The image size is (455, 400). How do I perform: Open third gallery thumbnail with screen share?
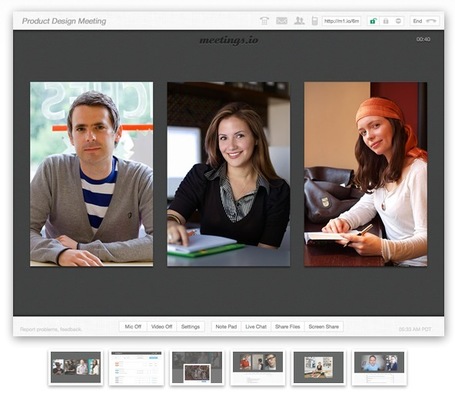[197, 367]
